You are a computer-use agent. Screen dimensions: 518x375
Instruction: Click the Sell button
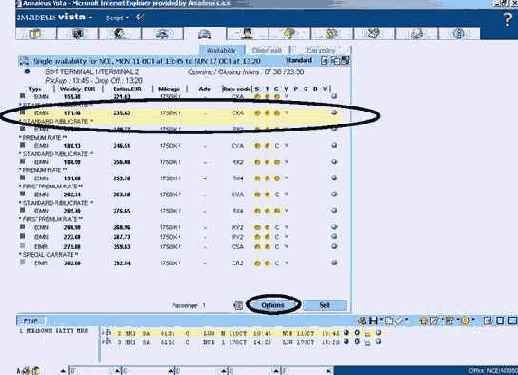[x=325, y=305]
